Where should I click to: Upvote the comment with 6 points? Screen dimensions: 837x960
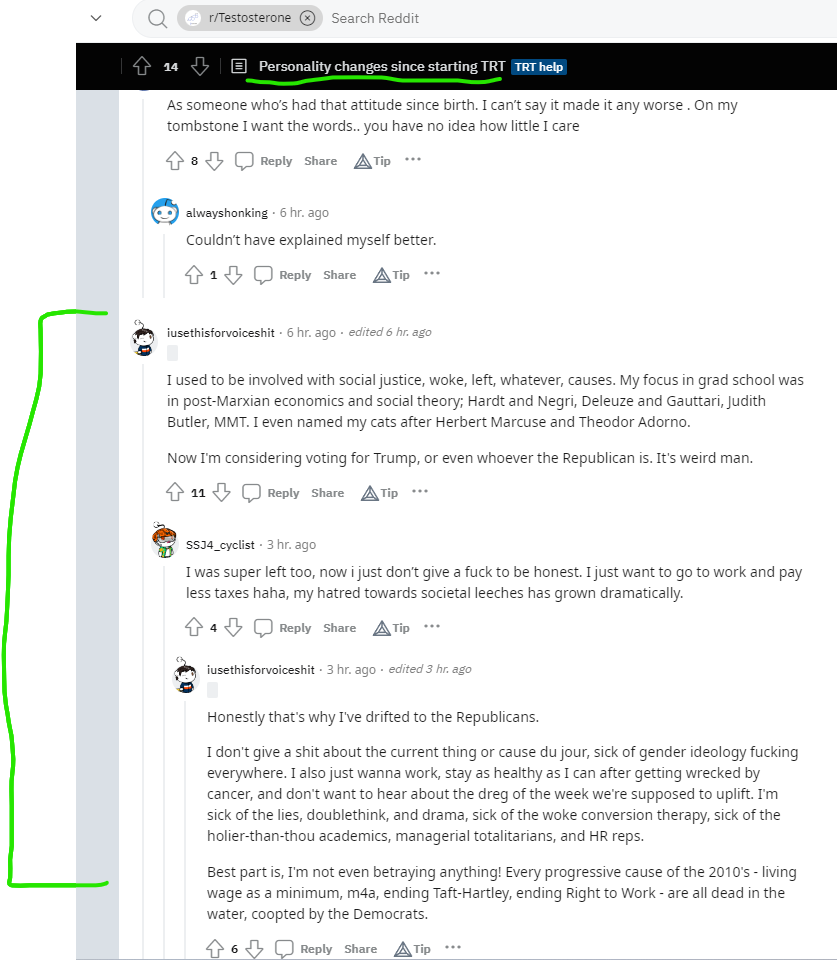(215, 949)
